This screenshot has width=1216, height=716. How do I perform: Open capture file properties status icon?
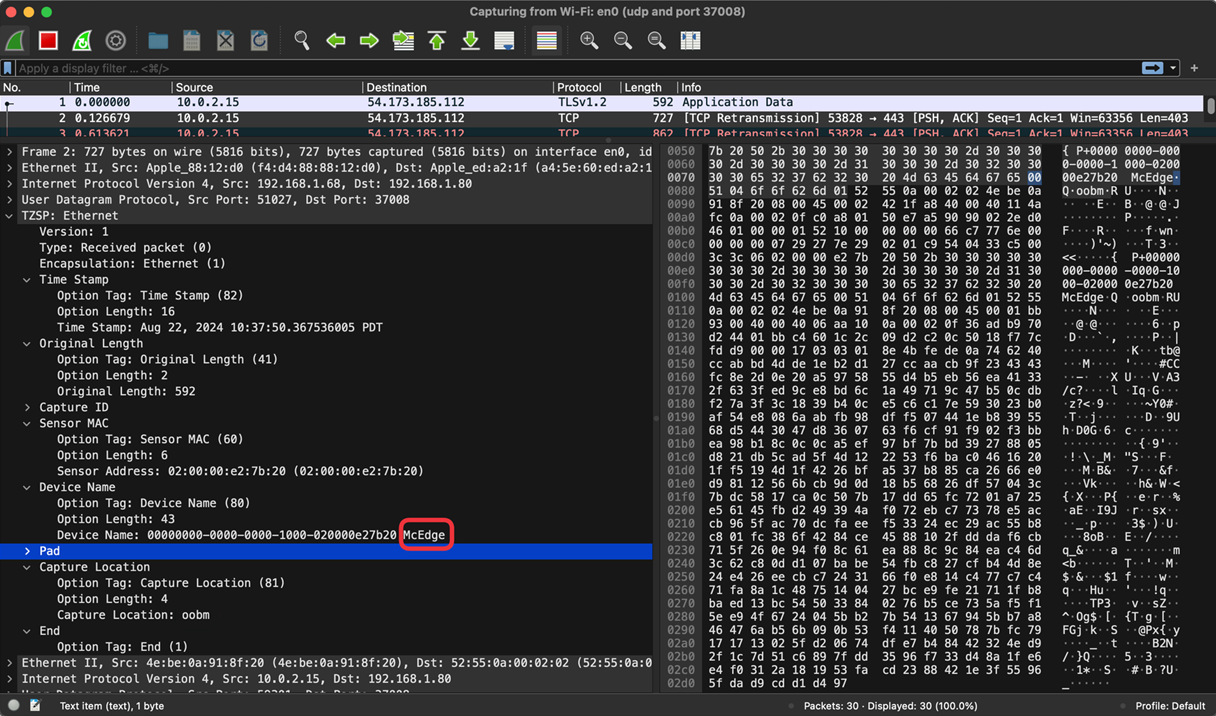tap(35, 706)
